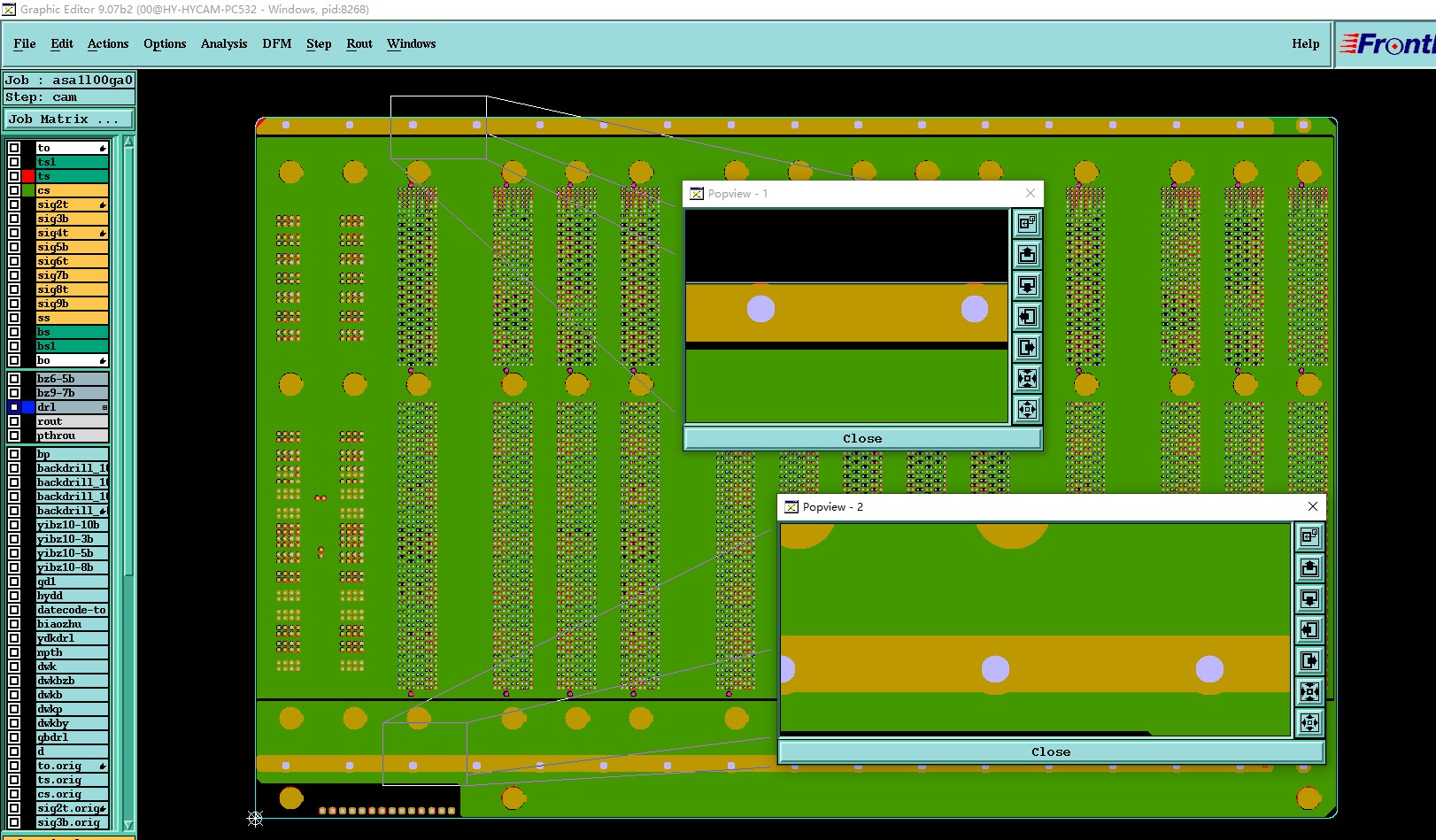Click the layer list scrollbar down arrow
The height and width of the screenshot is (840, 1436).
pyautogui.click(x=128, y=825)
